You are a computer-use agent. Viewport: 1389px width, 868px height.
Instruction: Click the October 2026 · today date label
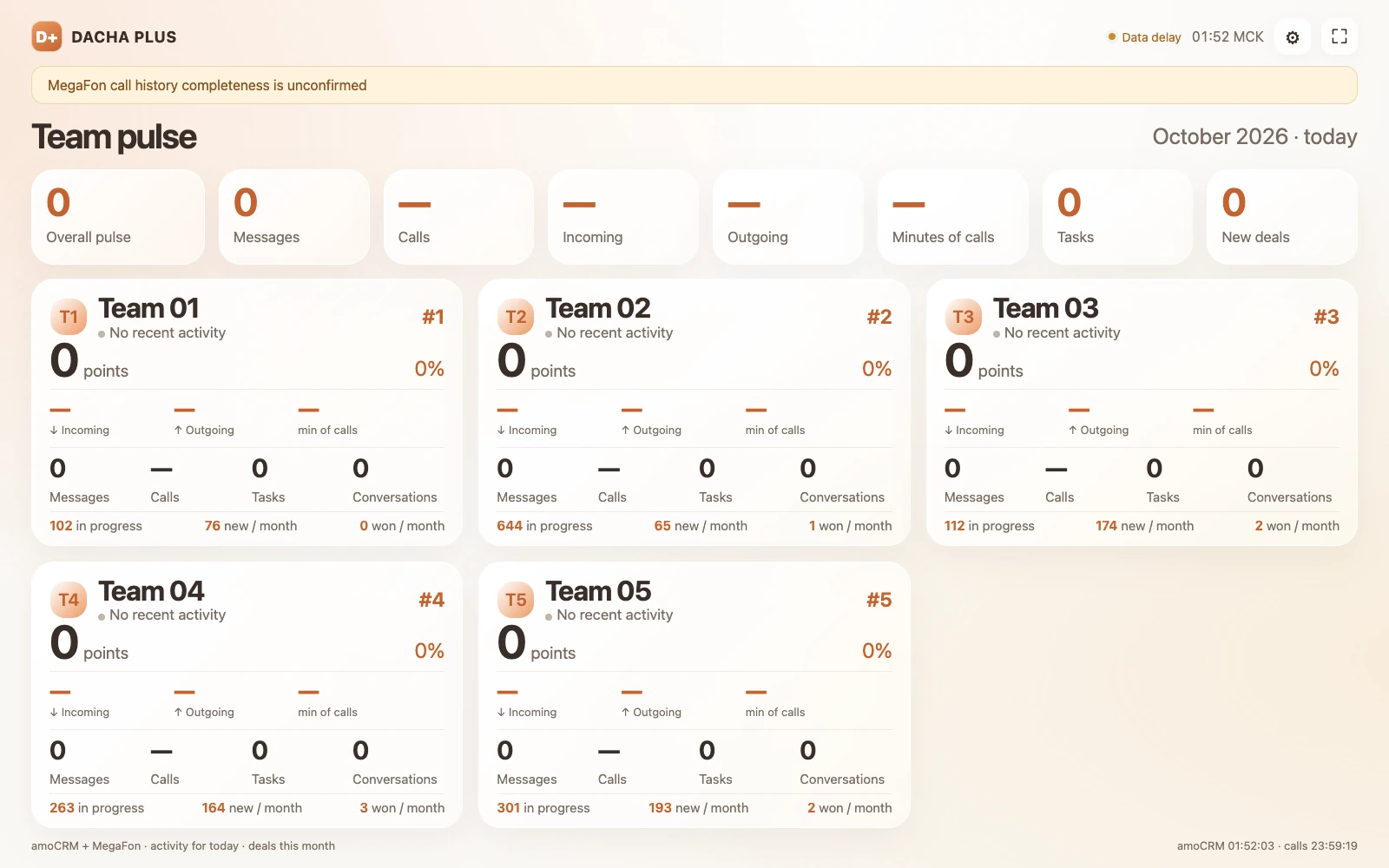[x=1254, y=136]
